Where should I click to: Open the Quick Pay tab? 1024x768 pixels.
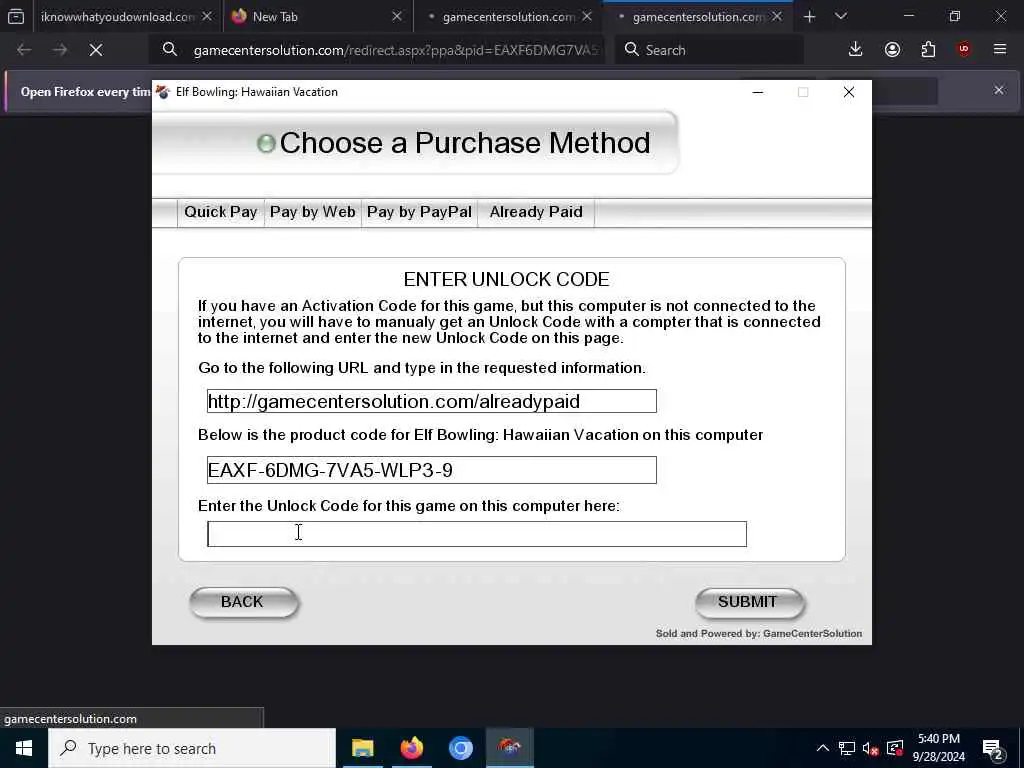221,212
